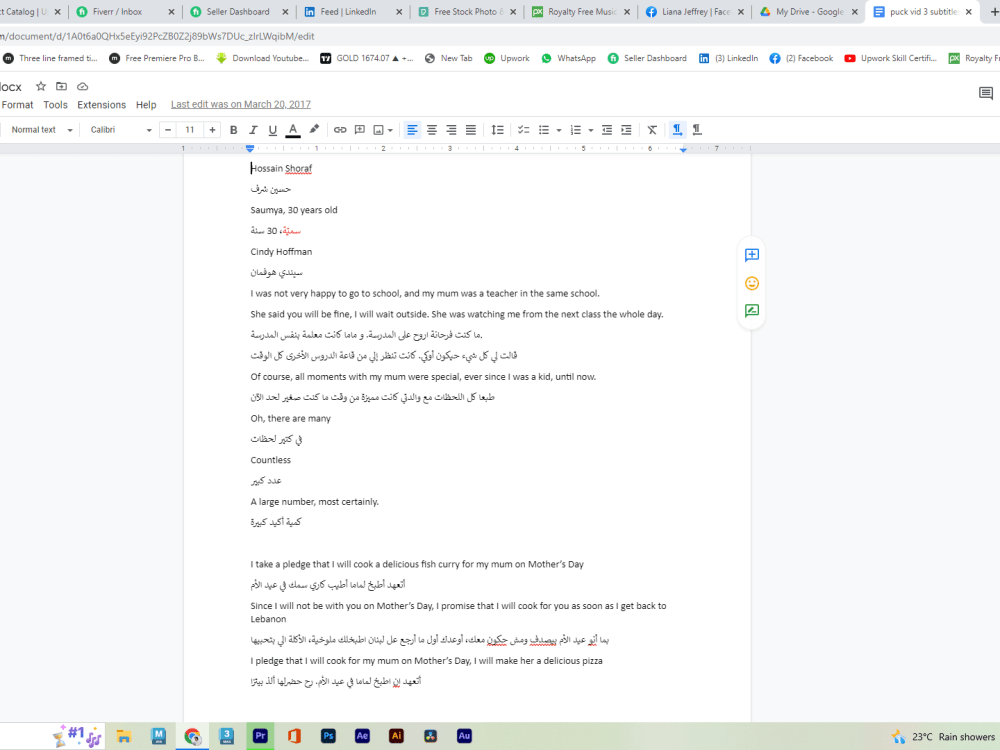Open Illustrator from the taskbar
1000x750 pixels.
[x=396, y=736]
